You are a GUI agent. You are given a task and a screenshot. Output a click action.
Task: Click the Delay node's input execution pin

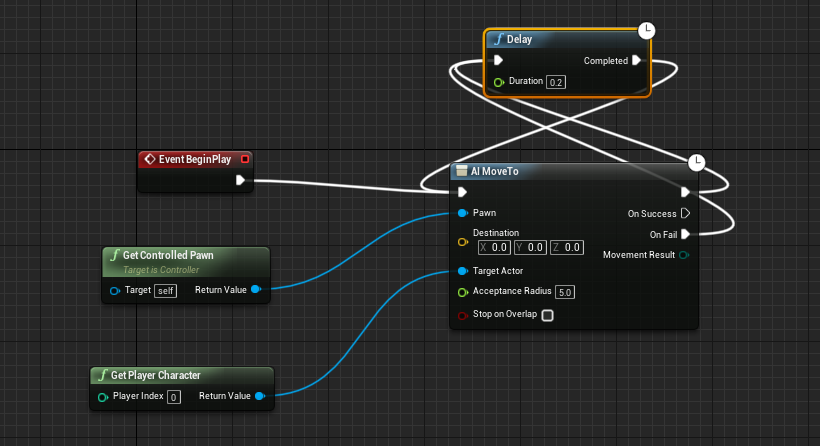pos(498,60)
